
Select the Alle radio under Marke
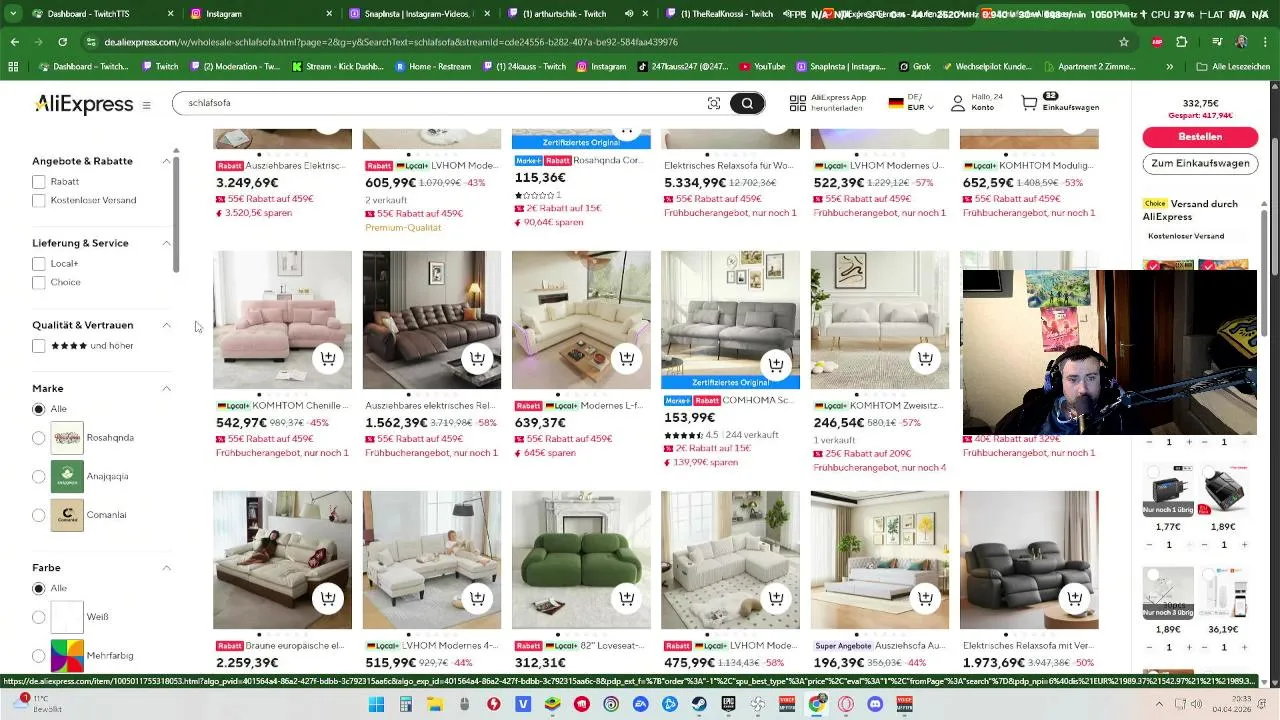(x=38, y=409)
